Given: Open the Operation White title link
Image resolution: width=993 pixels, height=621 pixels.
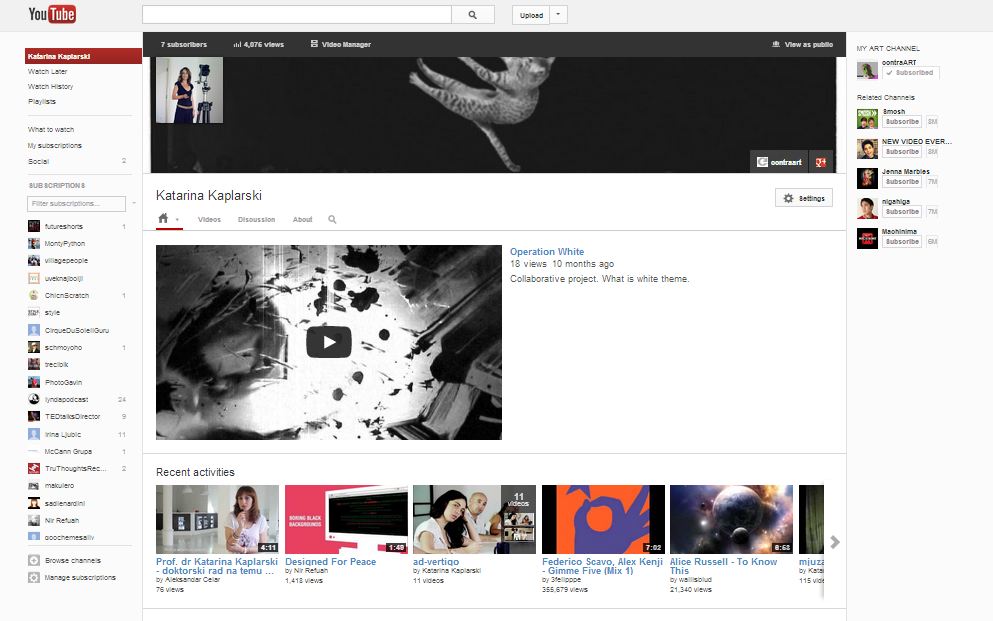Looking at the screenshot, I should [x=547, y=251].
